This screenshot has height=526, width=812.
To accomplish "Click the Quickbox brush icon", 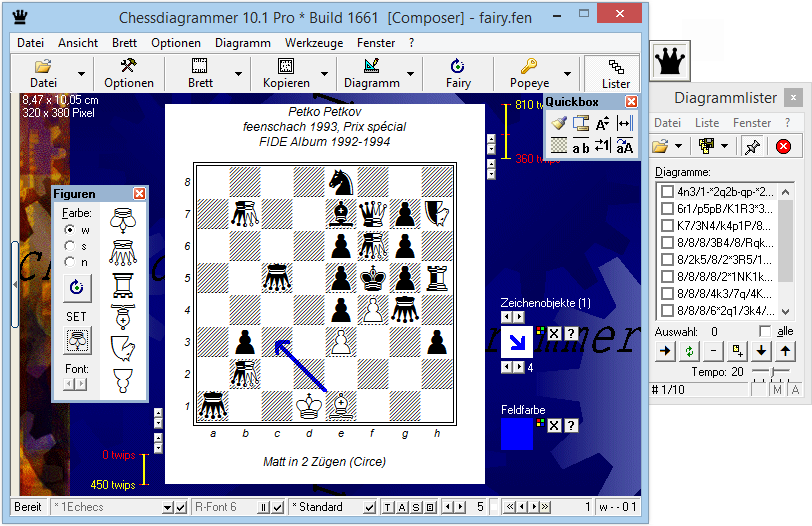I will point(559,123).
